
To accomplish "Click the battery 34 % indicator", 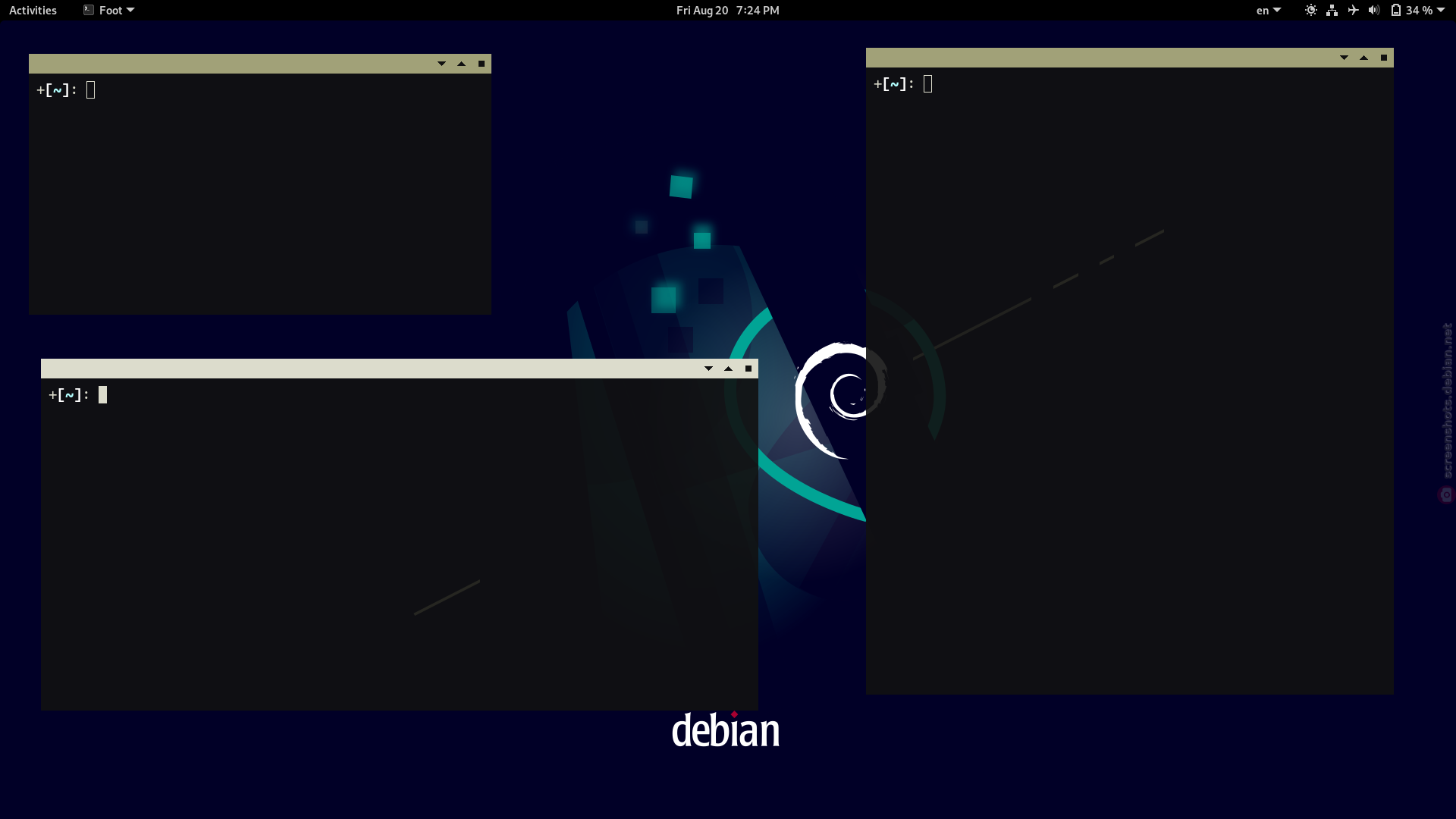I will pos(1411,10).
